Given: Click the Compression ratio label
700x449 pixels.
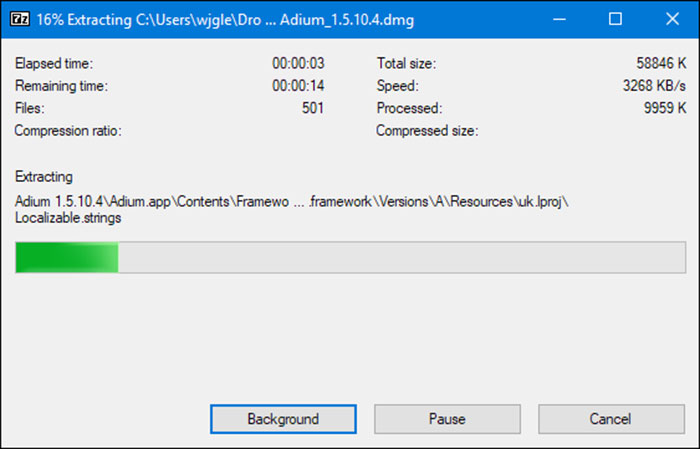Looking at the screenshot, I should tap(67, 130).
